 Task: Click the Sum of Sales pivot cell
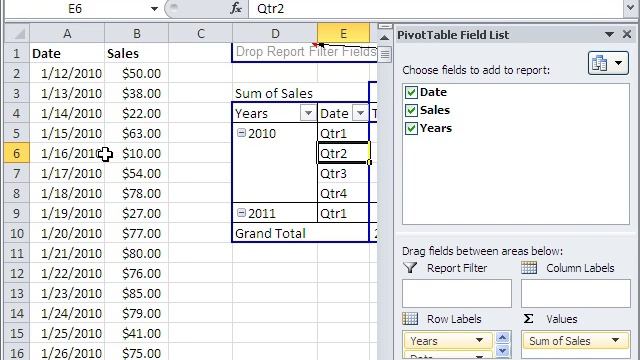click(275, 93)
